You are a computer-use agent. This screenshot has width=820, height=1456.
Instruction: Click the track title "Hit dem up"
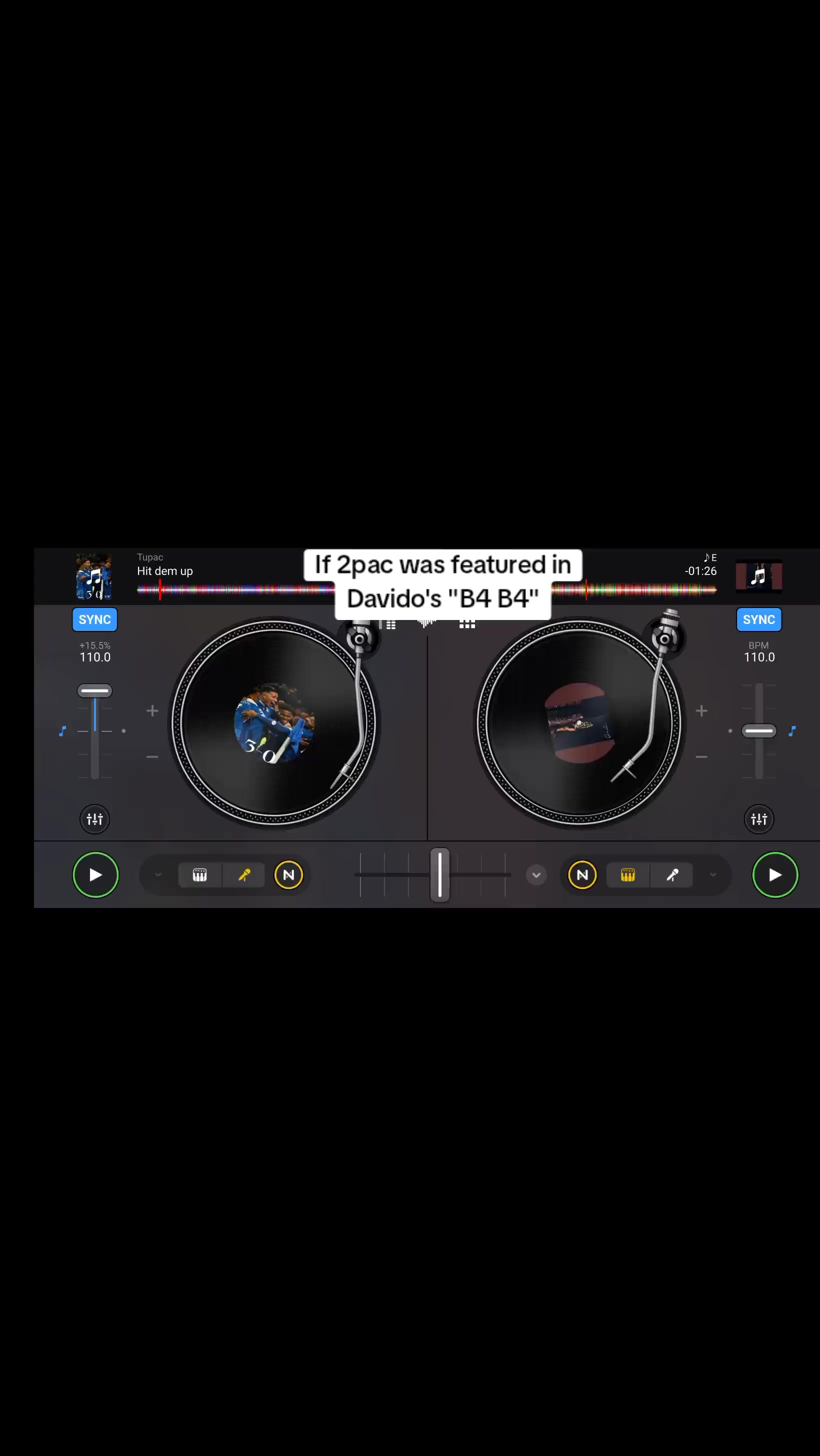pos(165,571)
